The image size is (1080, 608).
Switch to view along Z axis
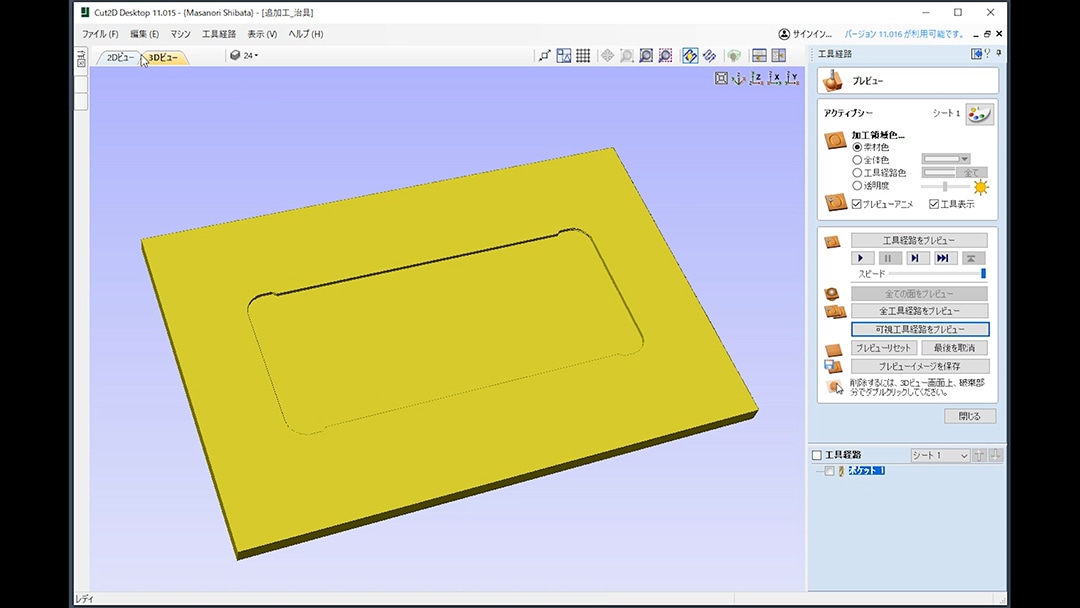coord(756,78)
